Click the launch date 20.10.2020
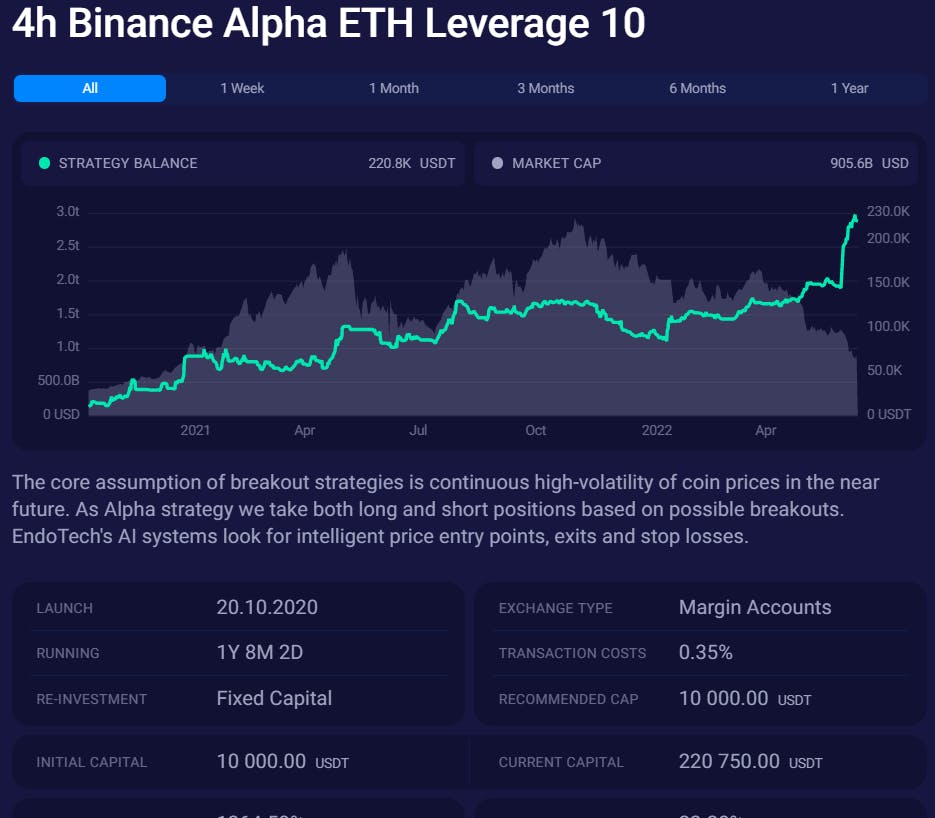935x818 pixels. tap(266, 607)
